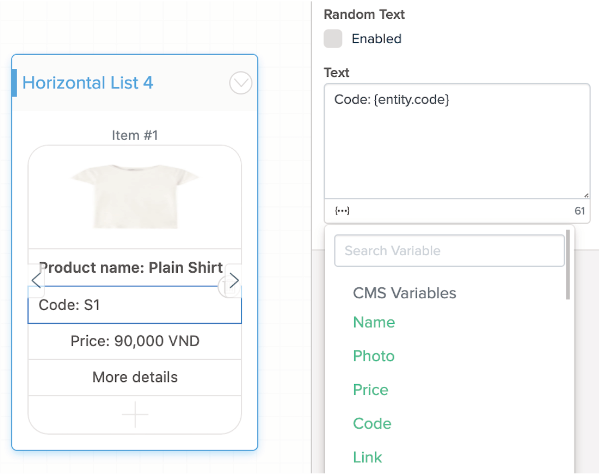This screenshot has height=475, width=600.
Task: Go to the previous list item
Action: [37, 282]
